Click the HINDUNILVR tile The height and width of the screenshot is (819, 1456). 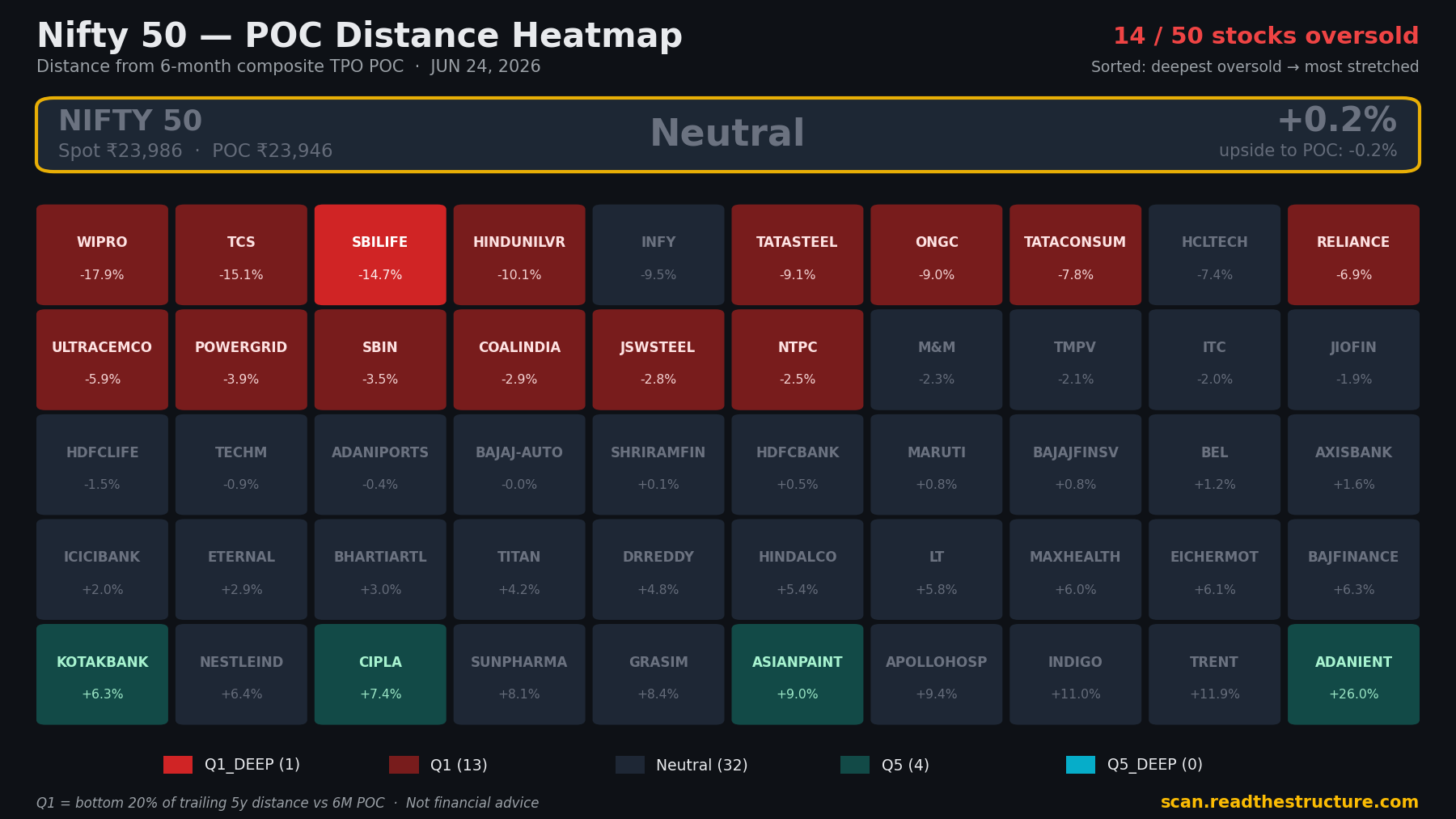(519, 255)
